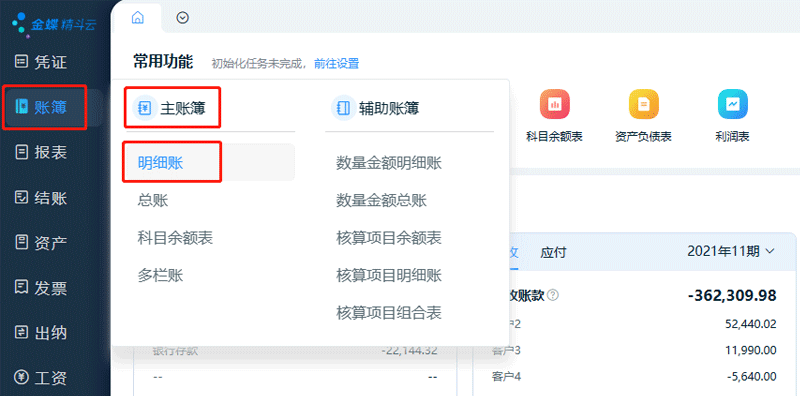Choose 数量金额明细账 from 辅助账簿

pos(389,163)
